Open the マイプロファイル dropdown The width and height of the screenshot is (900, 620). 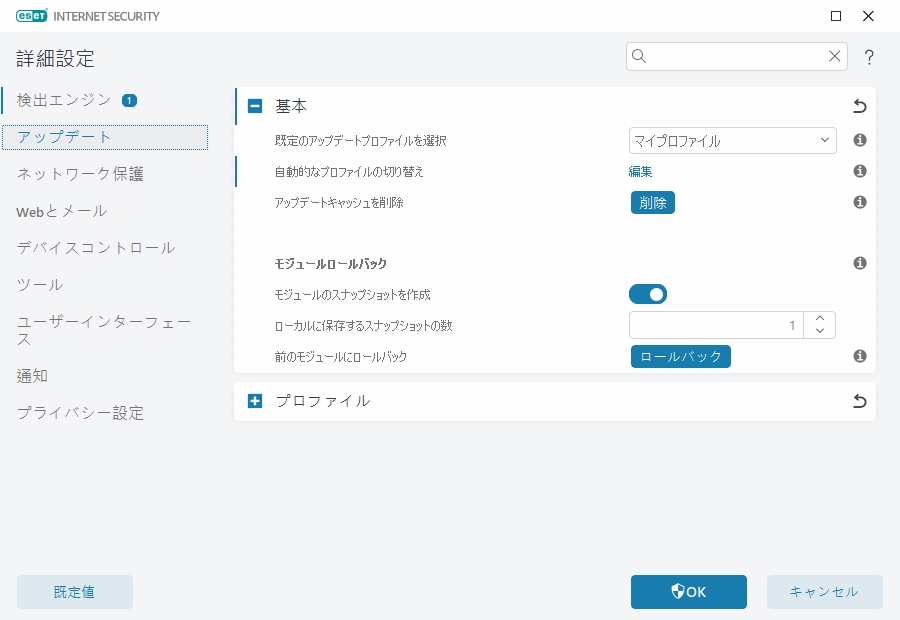tap(732, 140)
